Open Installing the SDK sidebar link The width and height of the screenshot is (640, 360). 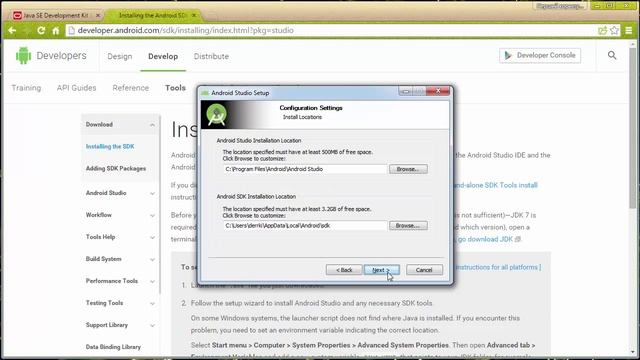point(110,146)
